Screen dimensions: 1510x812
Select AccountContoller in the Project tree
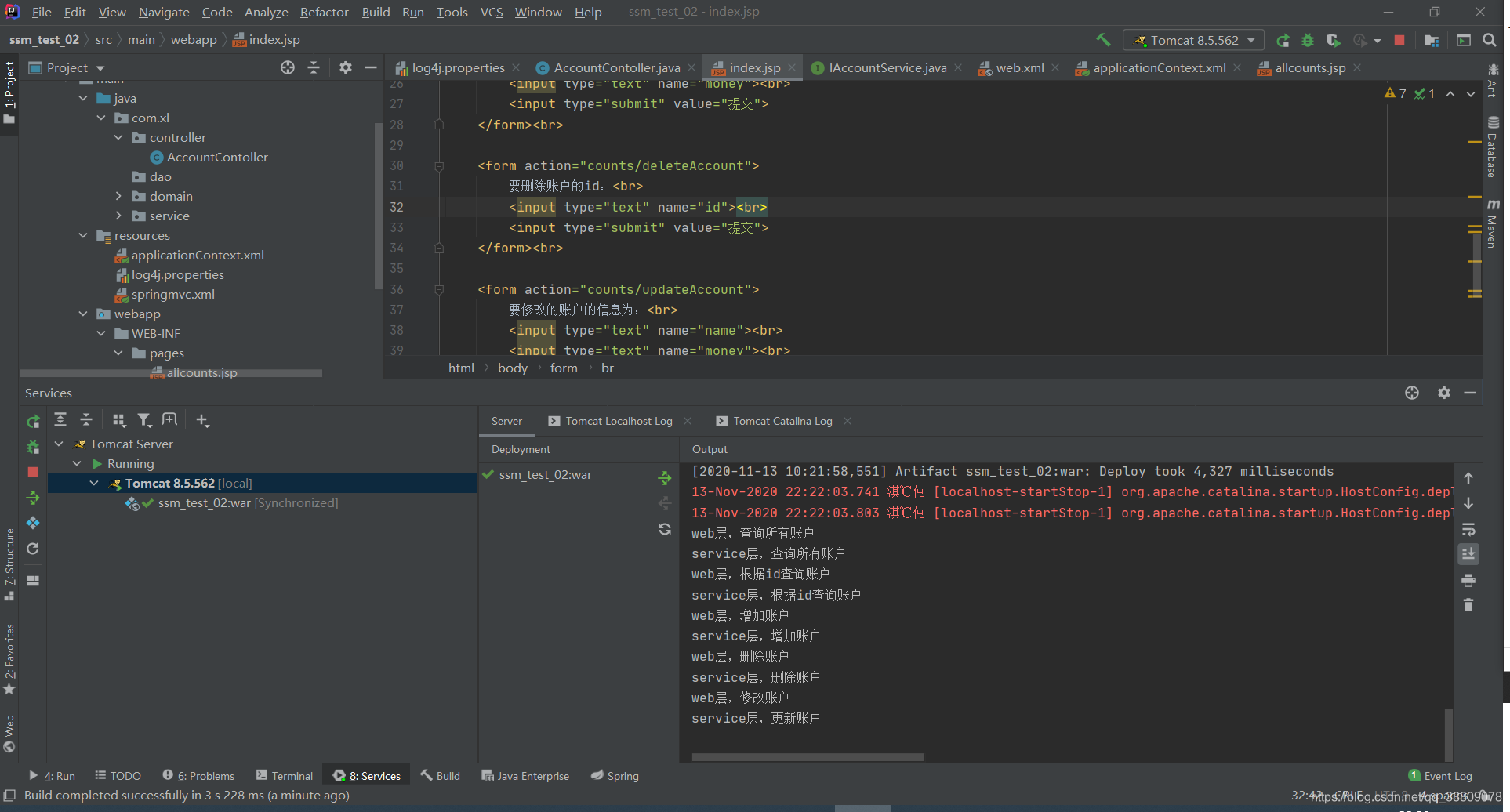[x=217, y=157]
